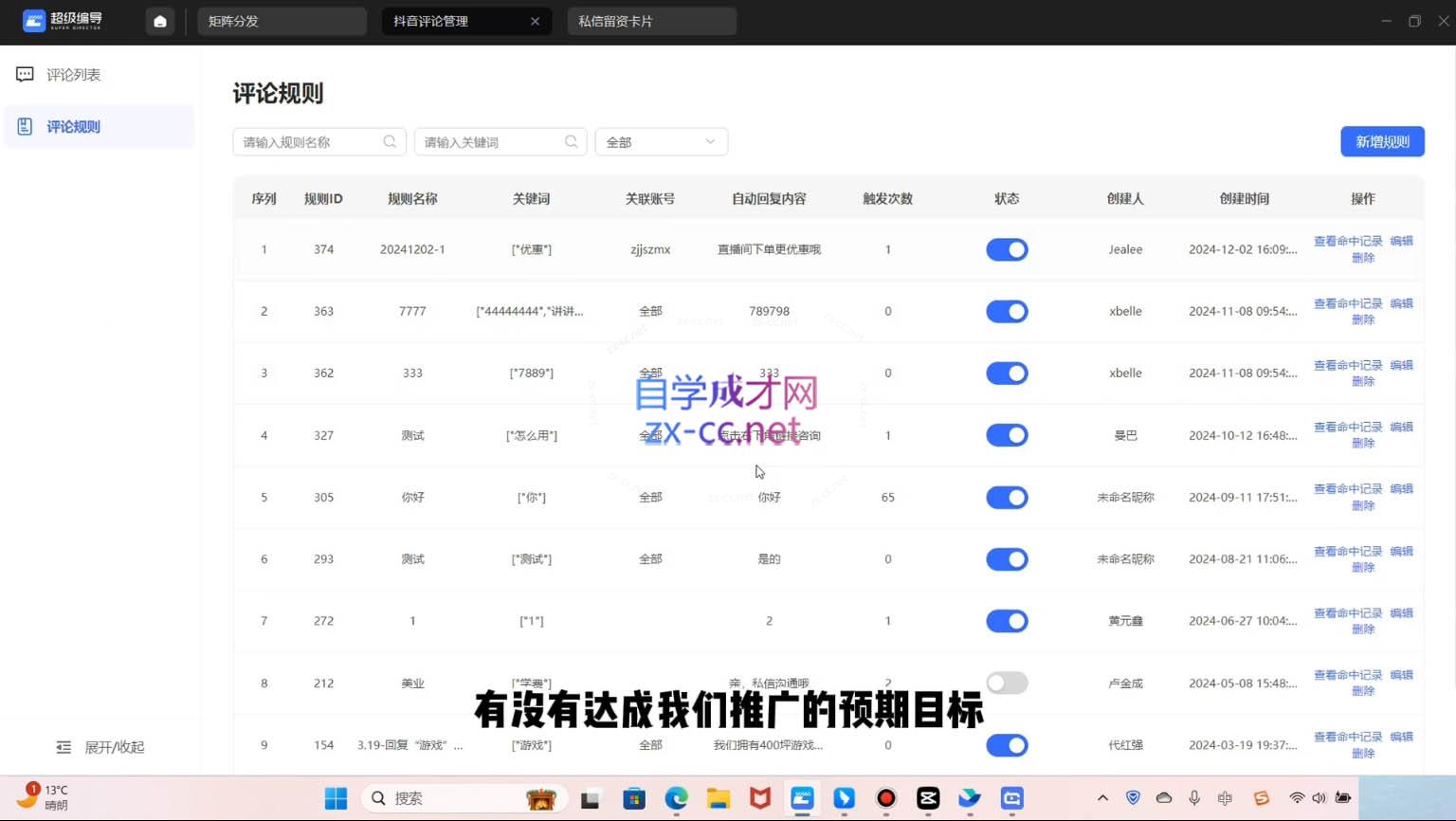The image size is (1456, 821).
Task: Open Task View from the taskbar
Action: click(x=591, y=798)
